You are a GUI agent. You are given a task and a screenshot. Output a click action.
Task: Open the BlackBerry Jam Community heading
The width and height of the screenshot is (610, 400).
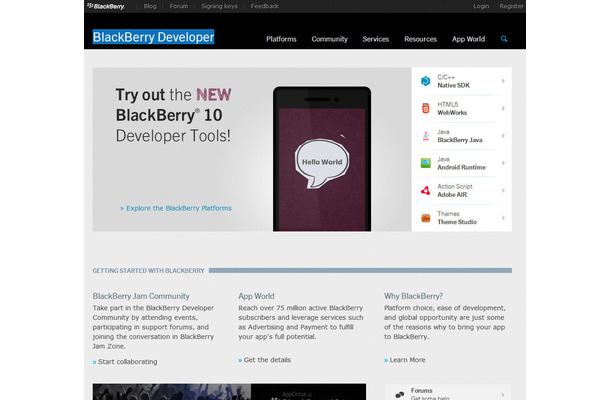[x=141, y=296]
